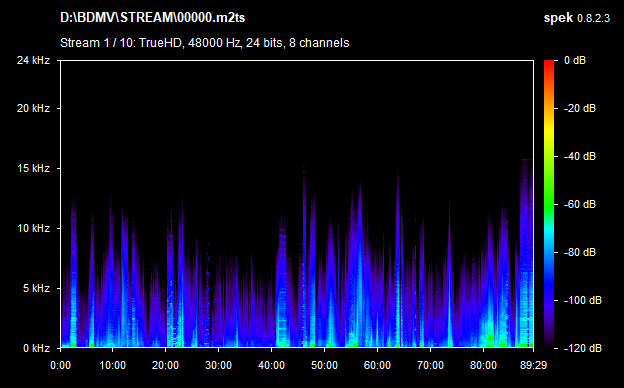Click the 80:00 time axis label
The width and height of the screenshot is (624, 388).
tap(483, 365)
